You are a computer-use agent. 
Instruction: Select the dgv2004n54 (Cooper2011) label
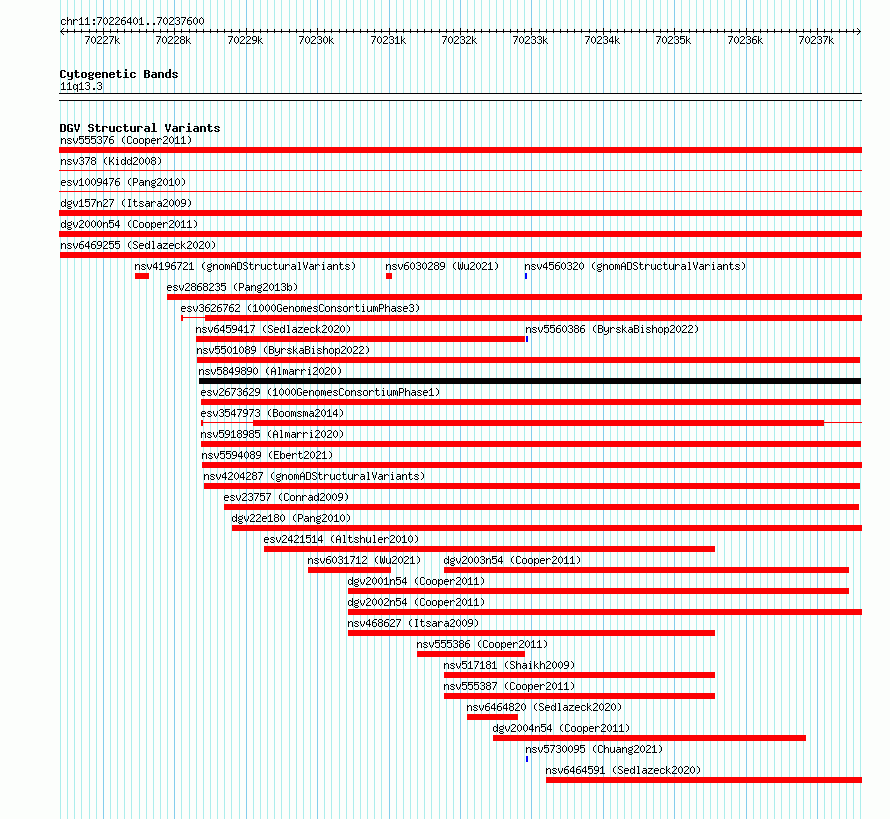coord(561,728)
